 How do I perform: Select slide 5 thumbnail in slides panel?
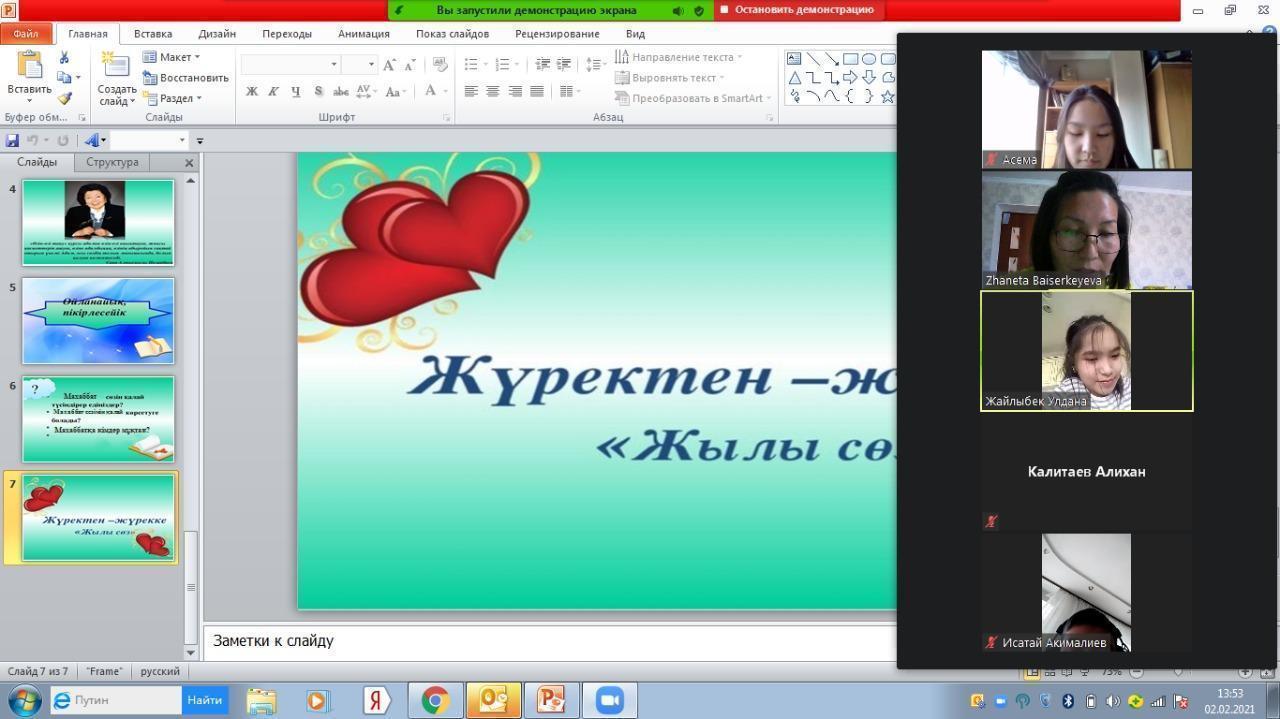(x=98, y=321)
